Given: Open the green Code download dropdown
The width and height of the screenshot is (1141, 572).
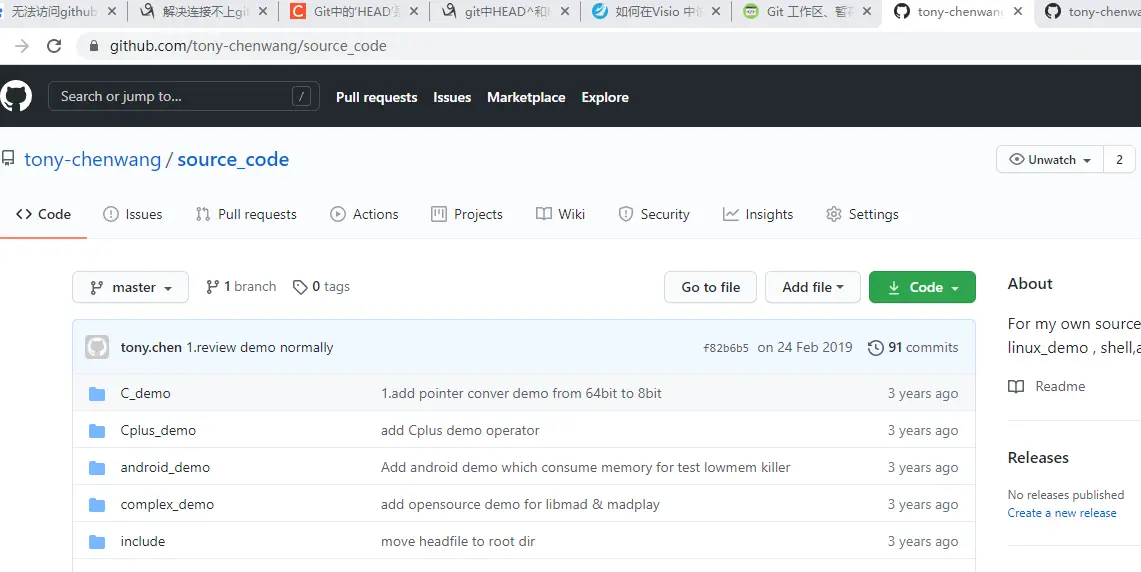Looking at the screenshot, I should (x=922, y=287).
